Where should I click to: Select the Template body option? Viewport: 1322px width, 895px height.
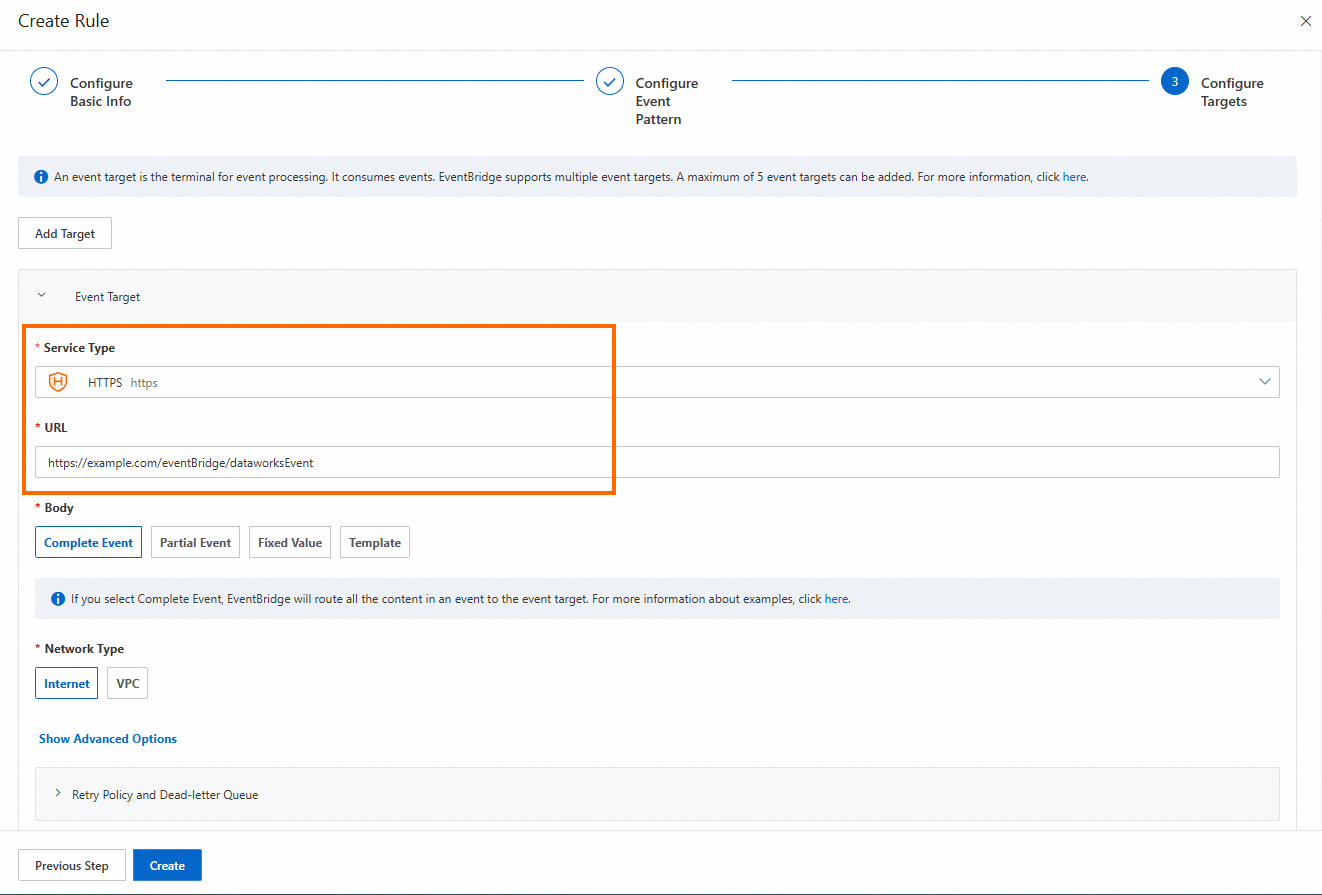tap(375, 543)
